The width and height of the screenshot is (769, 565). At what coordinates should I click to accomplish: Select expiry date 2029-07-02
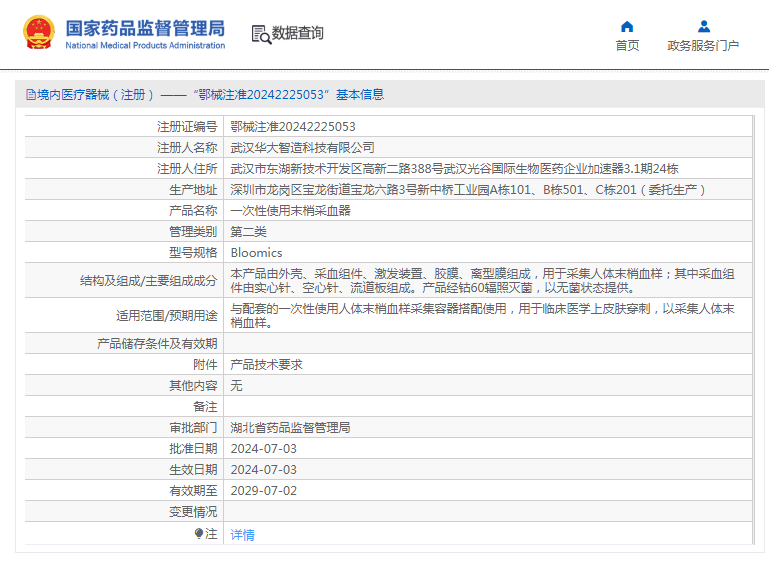pos(264,491)
